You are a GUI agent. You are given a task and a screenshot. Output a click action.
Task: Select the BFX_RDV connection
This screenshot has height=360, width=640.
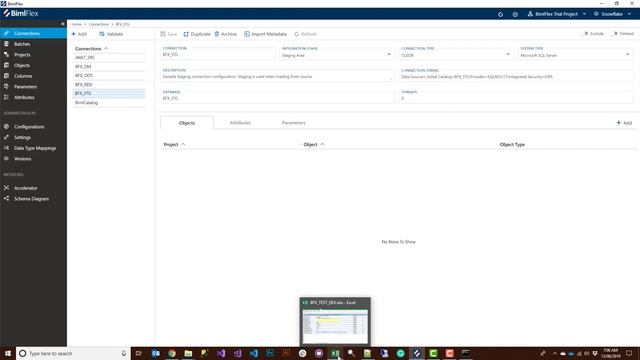[x=109, y=84]
